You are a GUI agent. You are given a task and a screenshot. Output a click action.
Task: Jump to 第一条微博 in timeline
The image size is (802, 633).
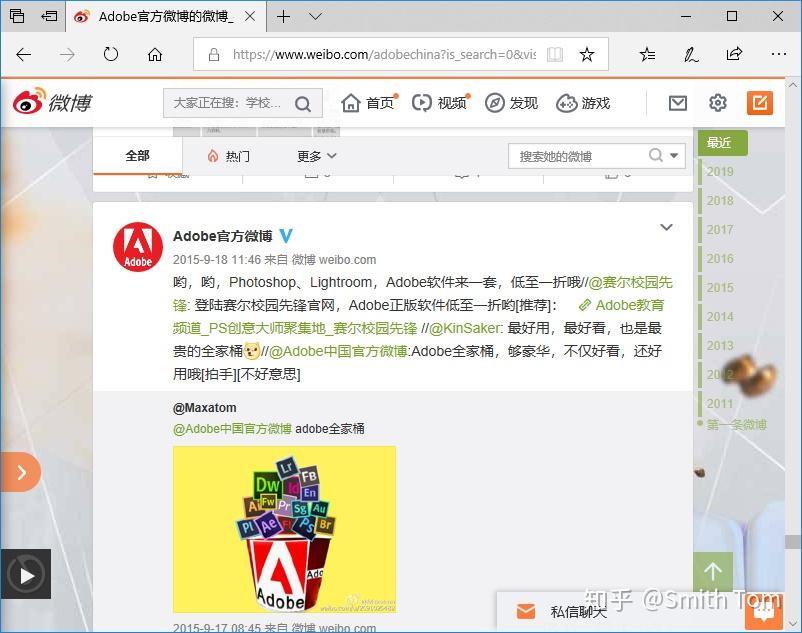pos(737,424)
